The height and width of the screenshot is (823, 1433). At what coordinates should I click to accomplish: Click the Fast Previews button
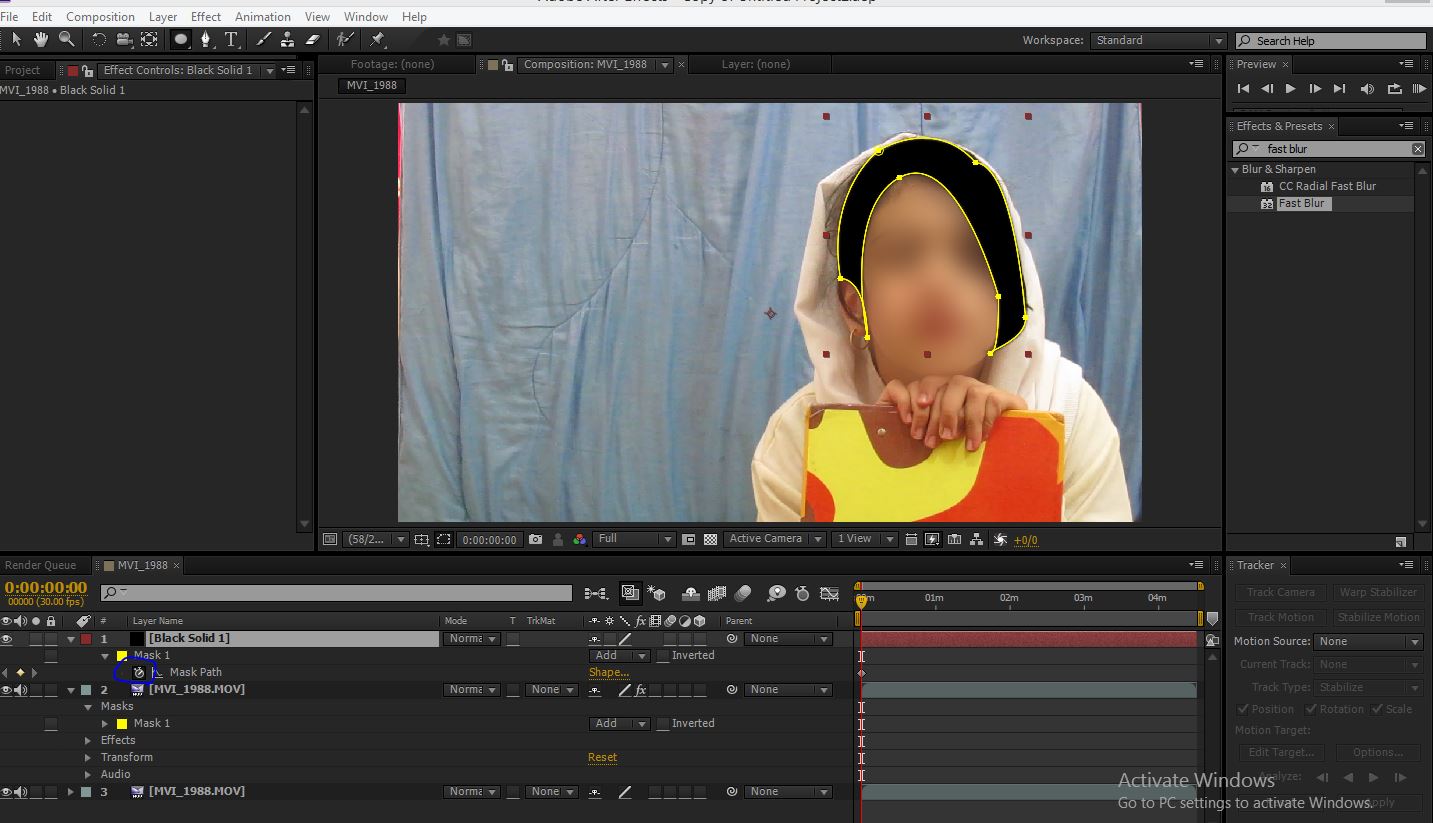(932, 539)
